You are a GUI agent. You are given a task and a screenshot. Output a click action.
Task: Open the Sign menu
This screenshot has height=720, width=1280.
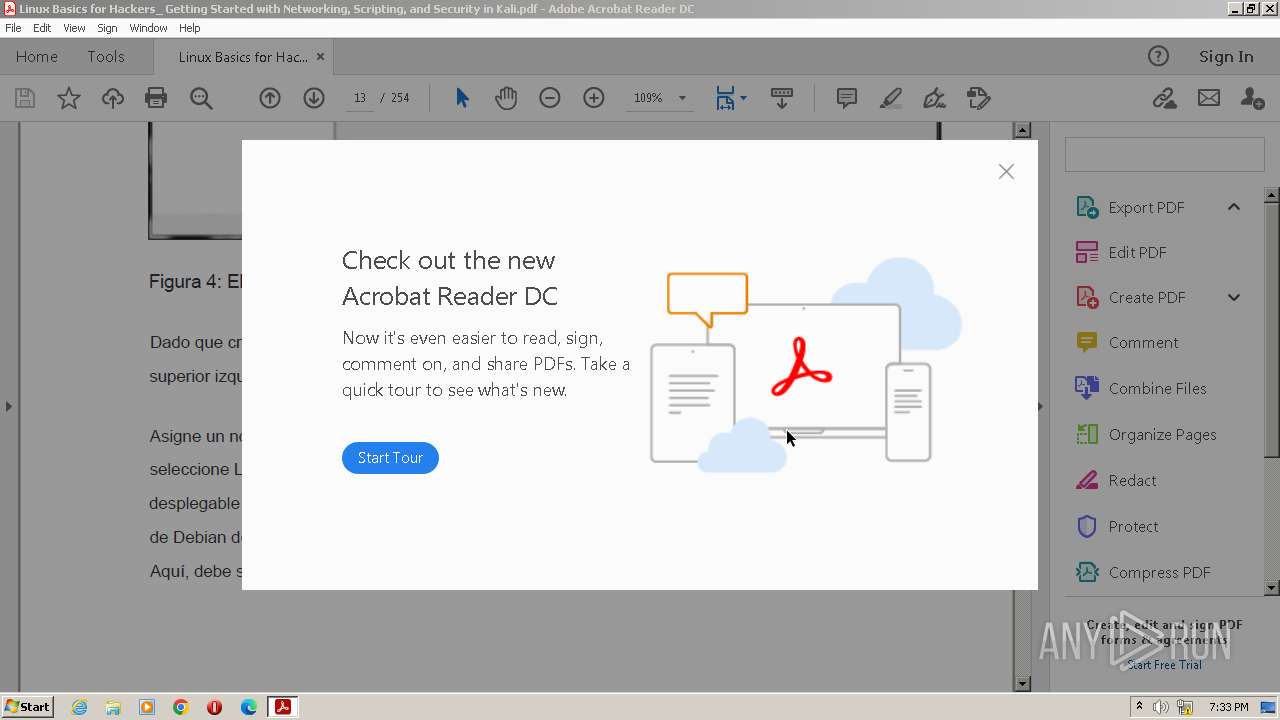pos(107,28)
